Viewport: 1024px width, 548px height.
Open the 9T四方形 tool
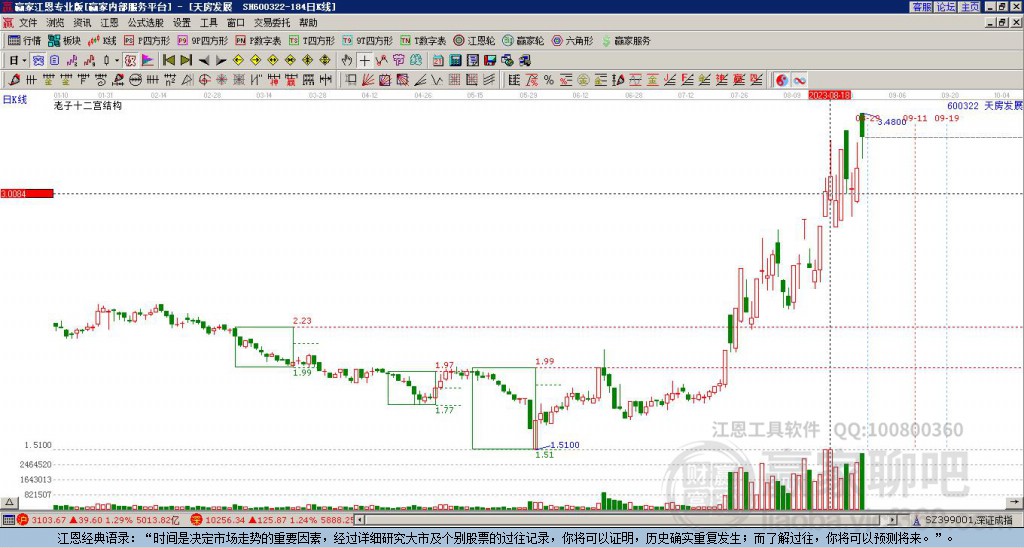click(x=367, y=40)
